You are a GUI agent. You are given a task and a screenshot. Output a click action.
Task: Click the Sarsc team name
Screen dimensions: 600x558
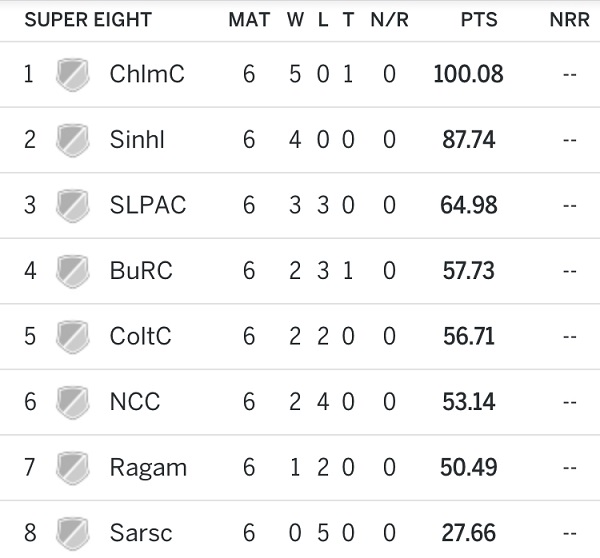click(x=140, y=532)
